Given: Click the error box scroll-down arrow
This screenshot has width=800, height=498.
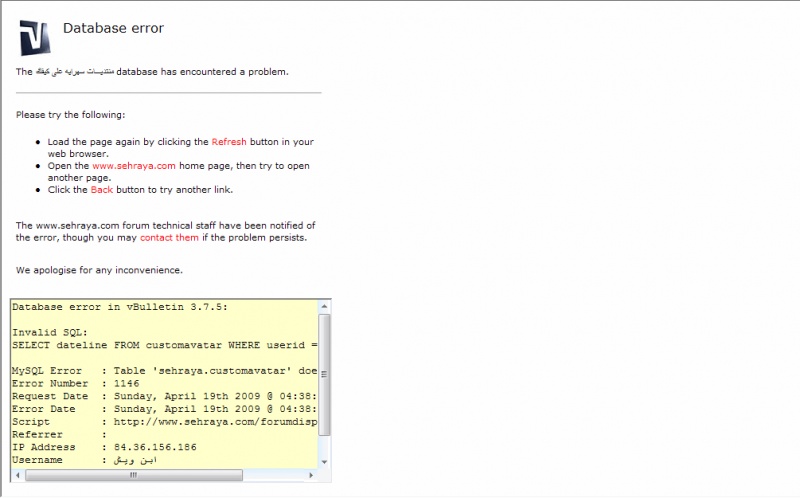Looking at the screenshot, I should (x=324, y=460).
